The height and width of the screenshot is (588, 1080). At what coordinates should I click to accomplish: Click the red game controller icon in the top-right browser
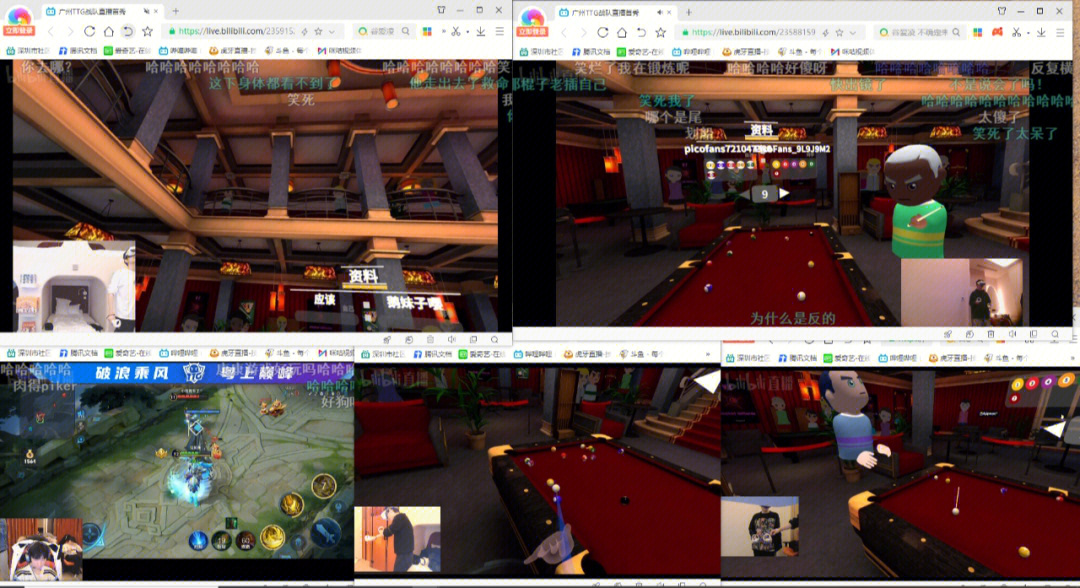(997, 32)
